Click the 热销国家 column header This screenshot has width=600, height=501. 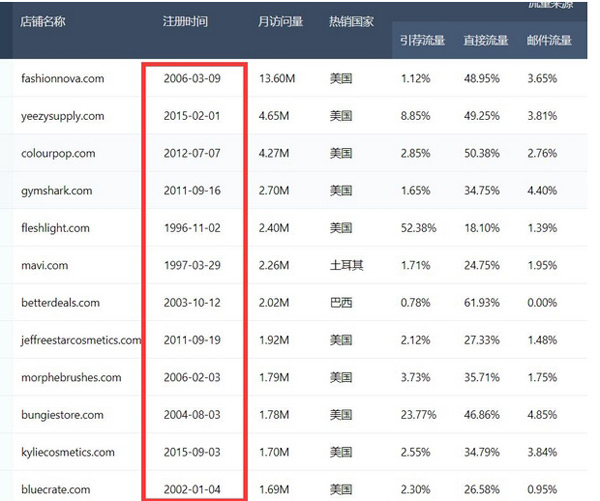tap(351, 21)
